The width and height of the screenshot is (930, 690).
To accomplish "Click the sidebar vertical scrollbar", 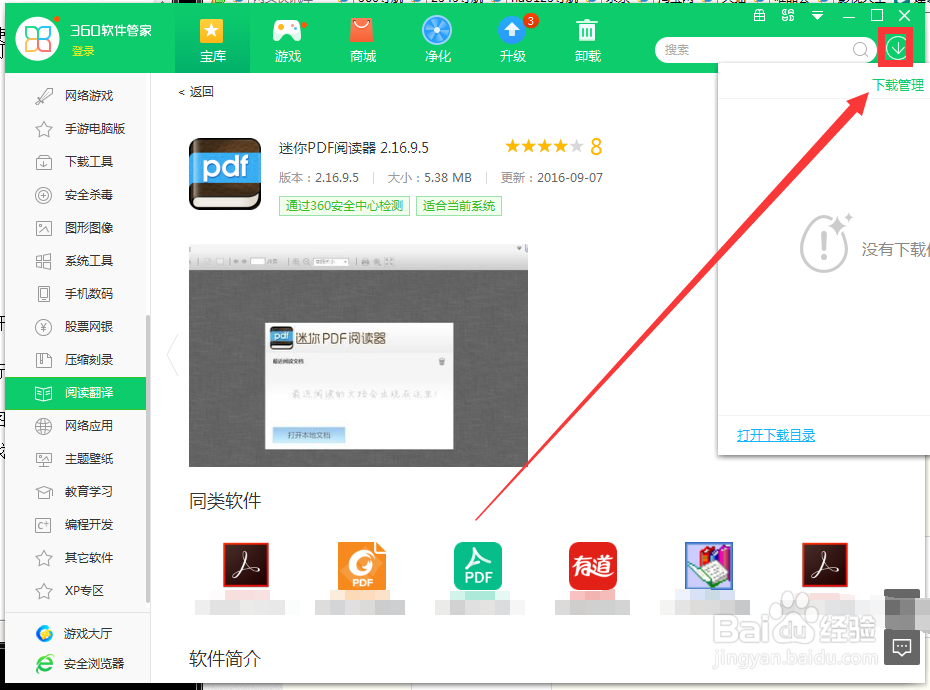I will [148, 458].
